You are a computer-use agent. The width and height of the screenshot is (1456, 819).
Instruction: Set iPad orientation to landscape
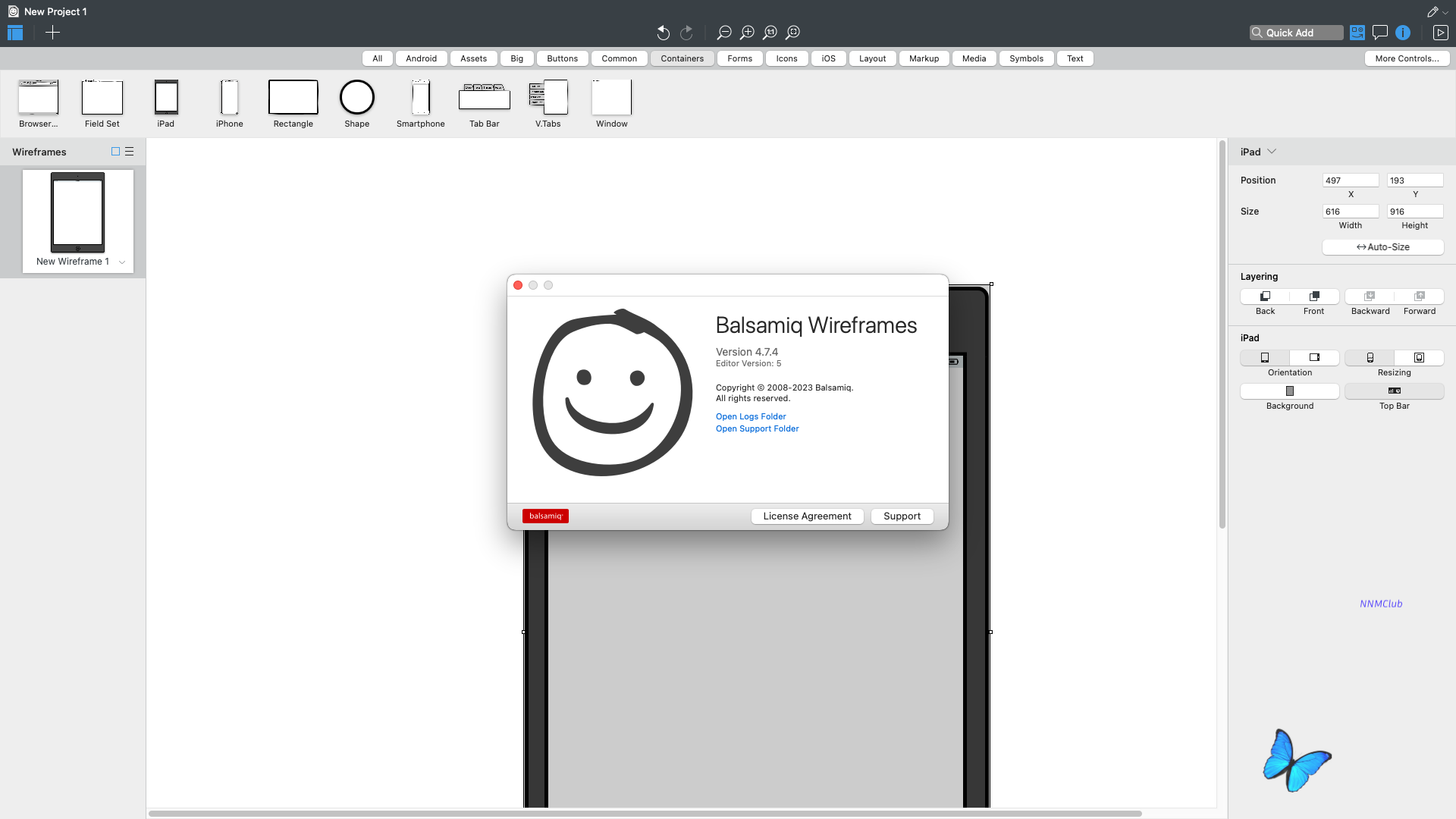pos(1314,358)
